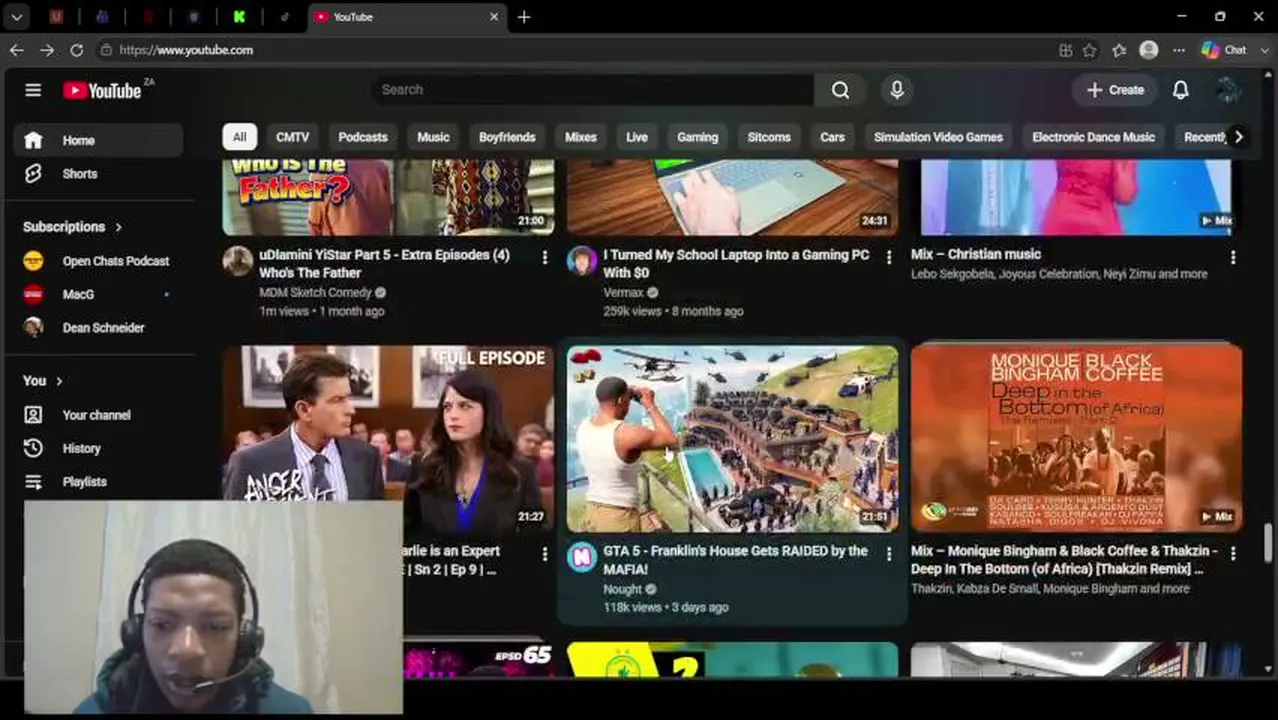Open options for School Laptop Gaming PC video

888,258
